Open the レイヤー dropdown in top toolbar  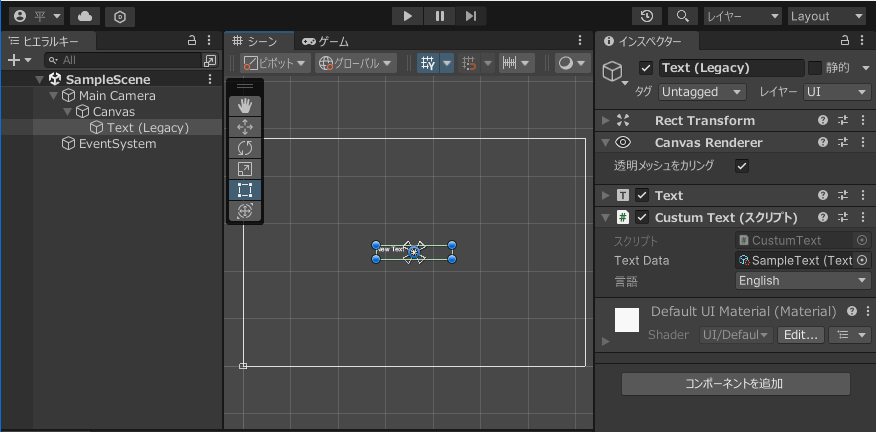742,16
